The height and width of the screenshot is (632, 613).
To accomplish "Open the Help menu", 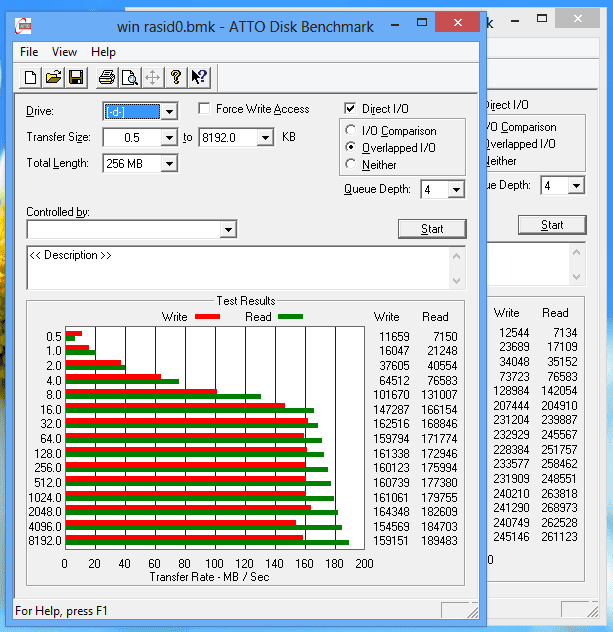I will 103,52.
